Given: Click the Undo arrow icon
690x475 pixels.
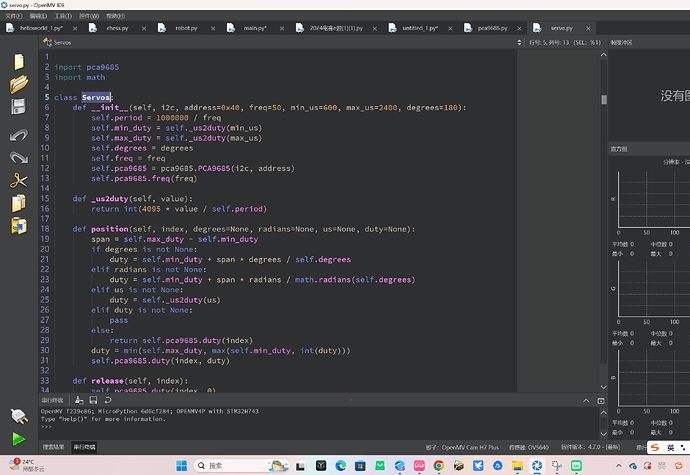Looking at the screenshot, I should [x=18, y=135].
